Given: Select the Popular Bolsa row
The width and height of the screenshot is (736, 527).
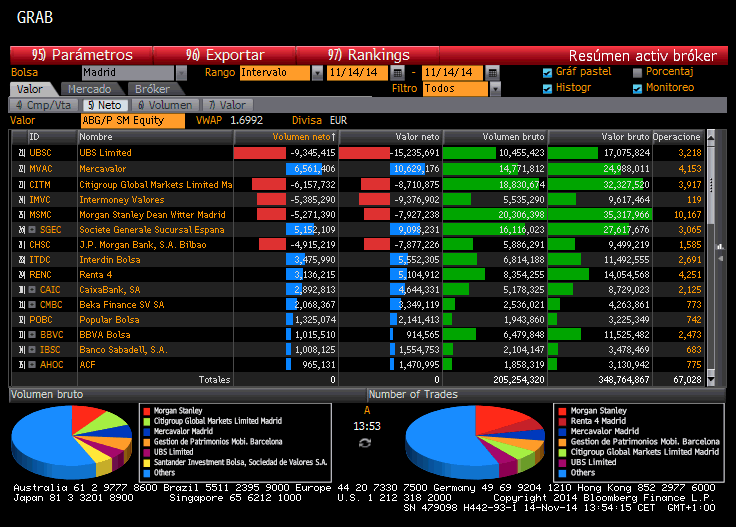Looking at the screenshot, I should pyautogui.click(x=358, y=320).
